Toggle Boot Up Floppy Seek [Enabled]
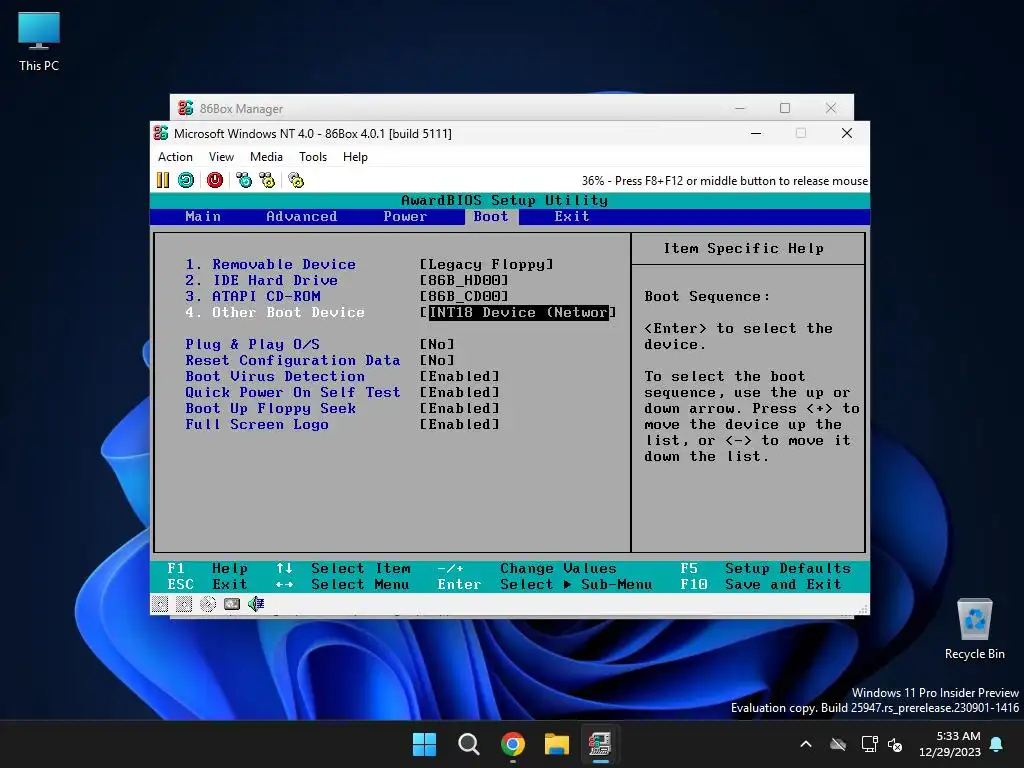The width and height of the screenshot is (1024, 768). (460, 408)
